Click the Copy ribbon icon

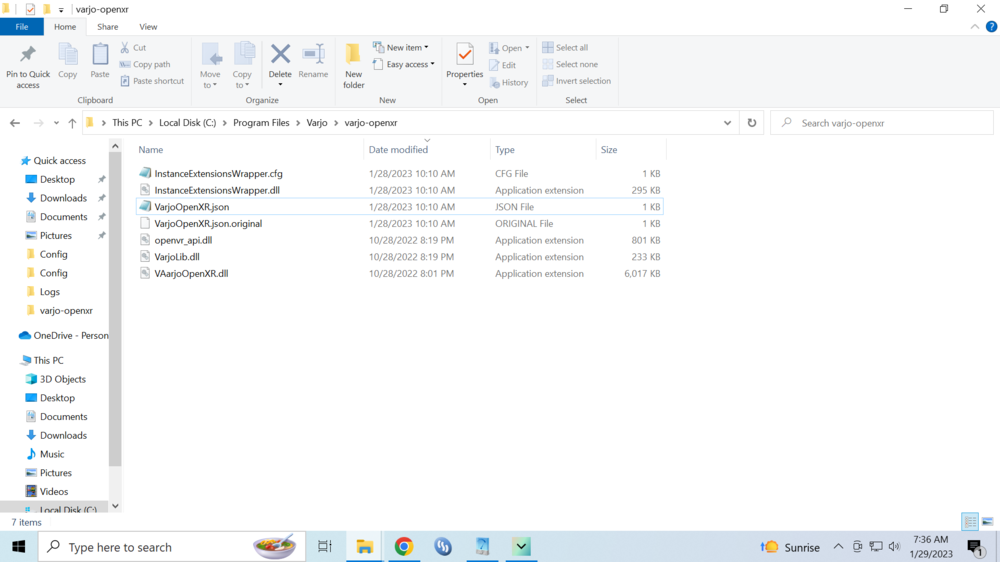coord(68,55)
